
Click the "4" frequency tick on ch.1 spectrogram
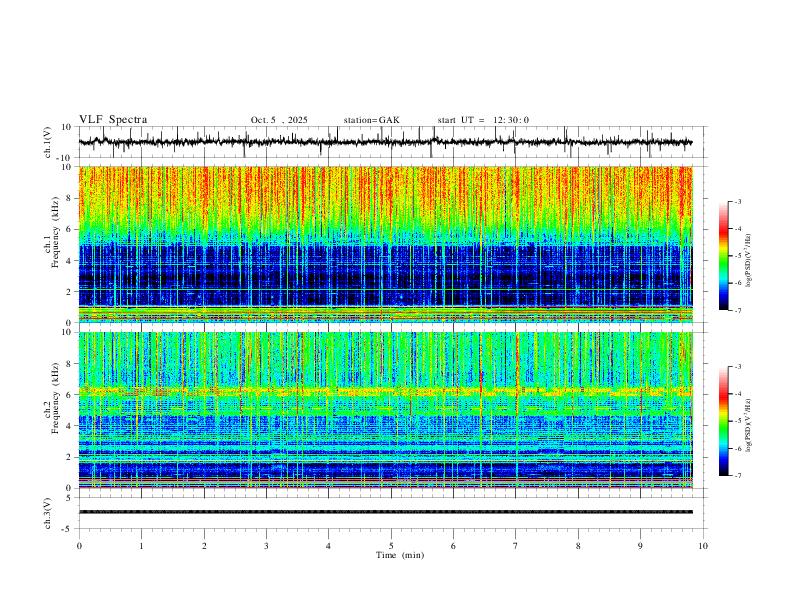pyautogui.click(x=70, y=261)
